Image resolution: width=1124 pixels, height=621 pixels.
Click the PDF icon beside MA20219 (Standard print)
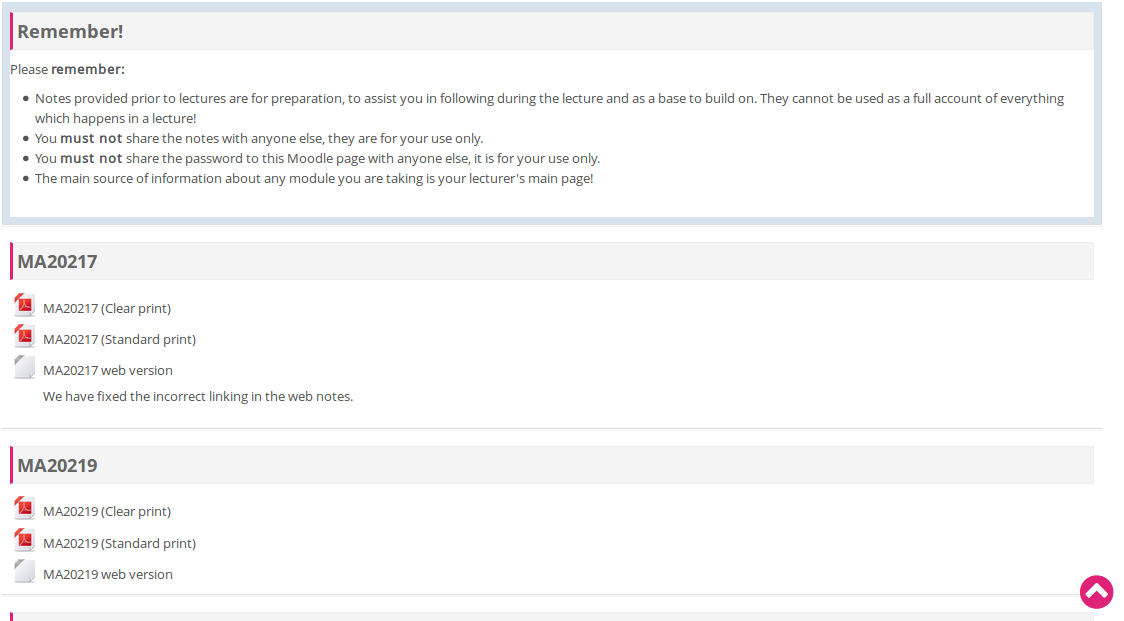coord(25,541)
